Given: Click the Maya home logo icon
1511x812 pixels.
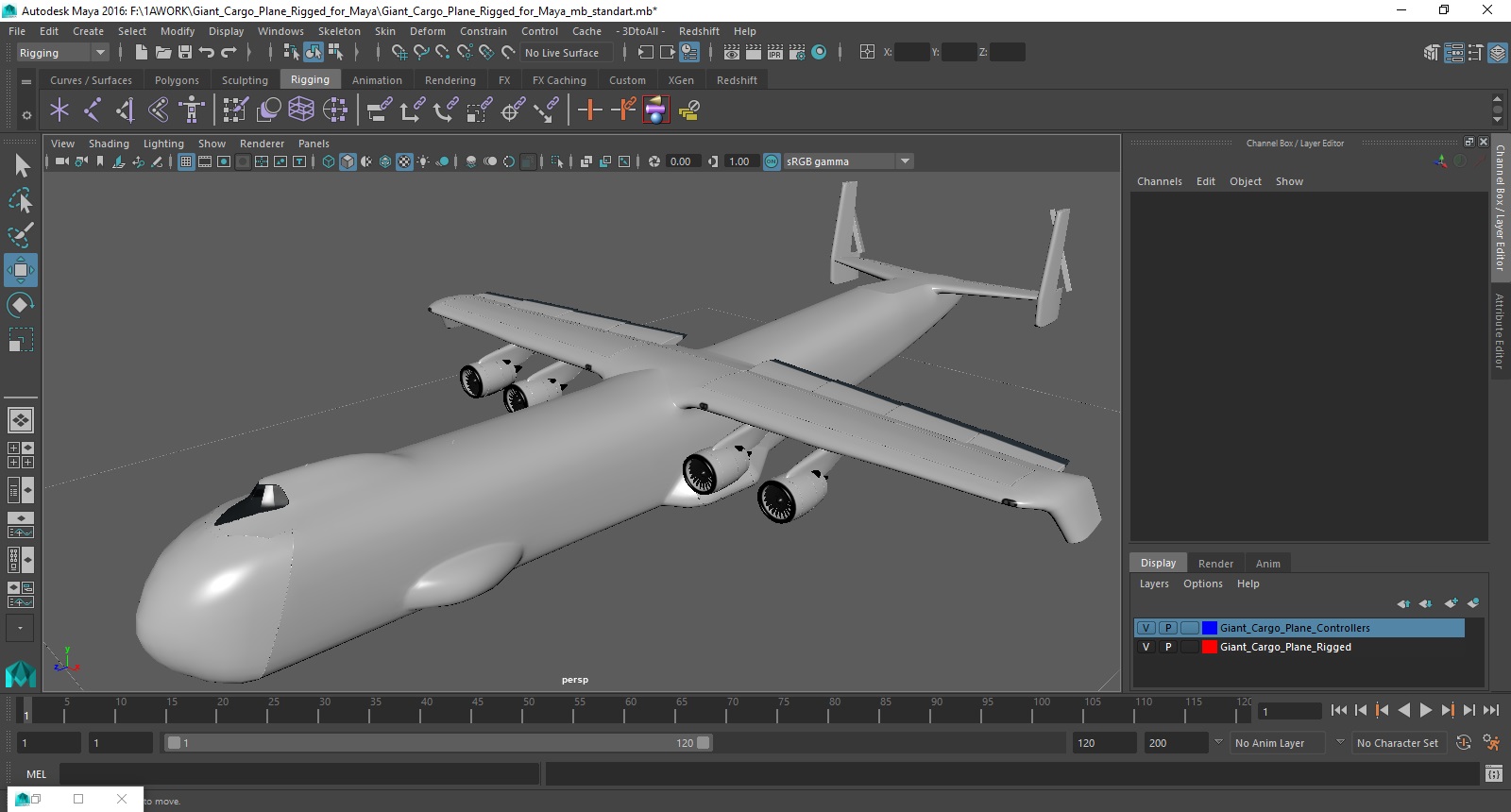Looking at the screenshot, I should tap(21, 673).
